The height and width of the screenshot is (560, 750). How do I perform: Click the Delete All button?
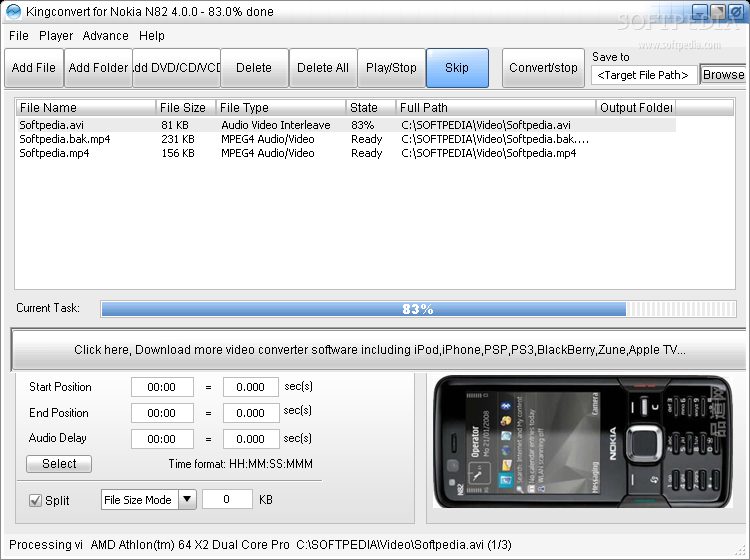(x=323, y=68)
